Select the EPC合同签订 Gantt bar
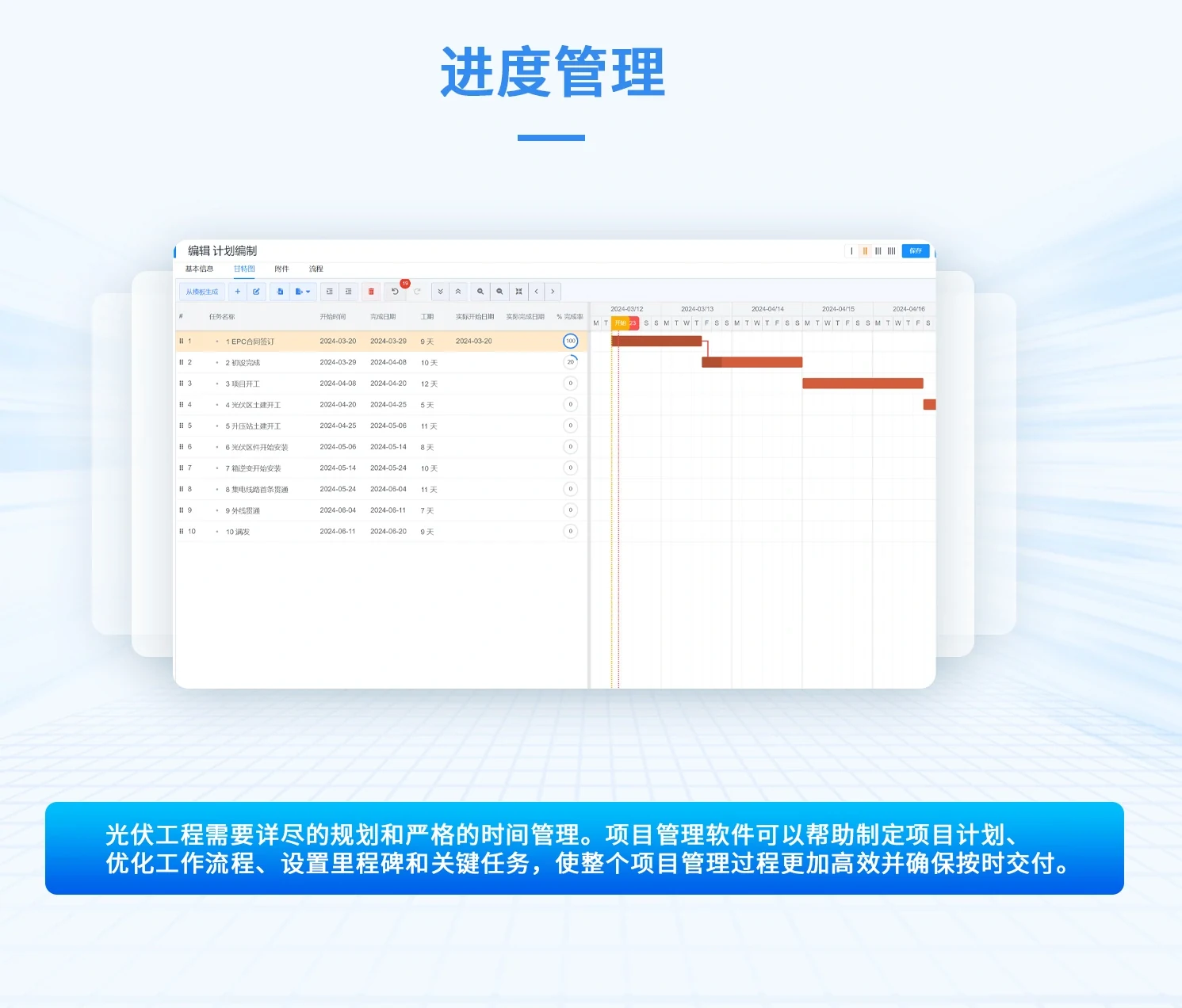The image size is (1182, 1008). (x=657, y=341)
